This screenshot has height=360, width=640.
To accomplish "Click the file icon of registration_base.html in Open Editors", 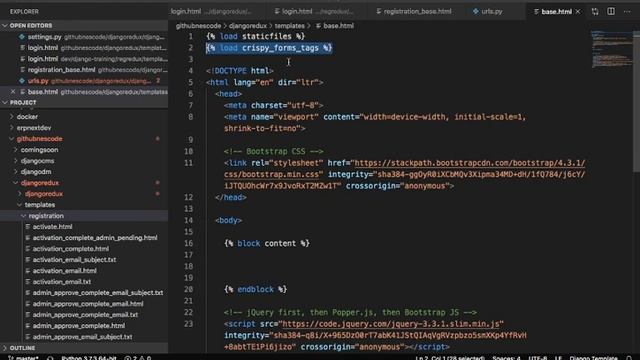I will coord(22,70).
